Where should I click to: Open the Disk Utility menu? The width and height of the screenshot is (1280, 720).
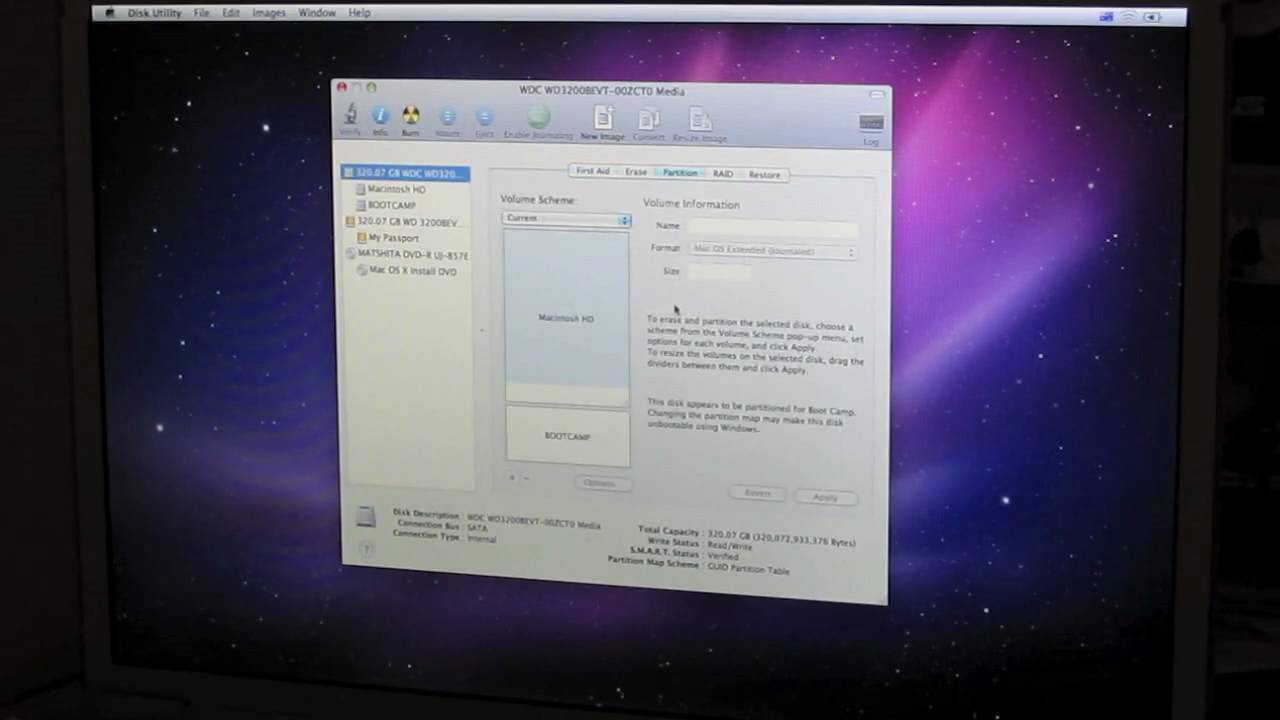point(154,13)
